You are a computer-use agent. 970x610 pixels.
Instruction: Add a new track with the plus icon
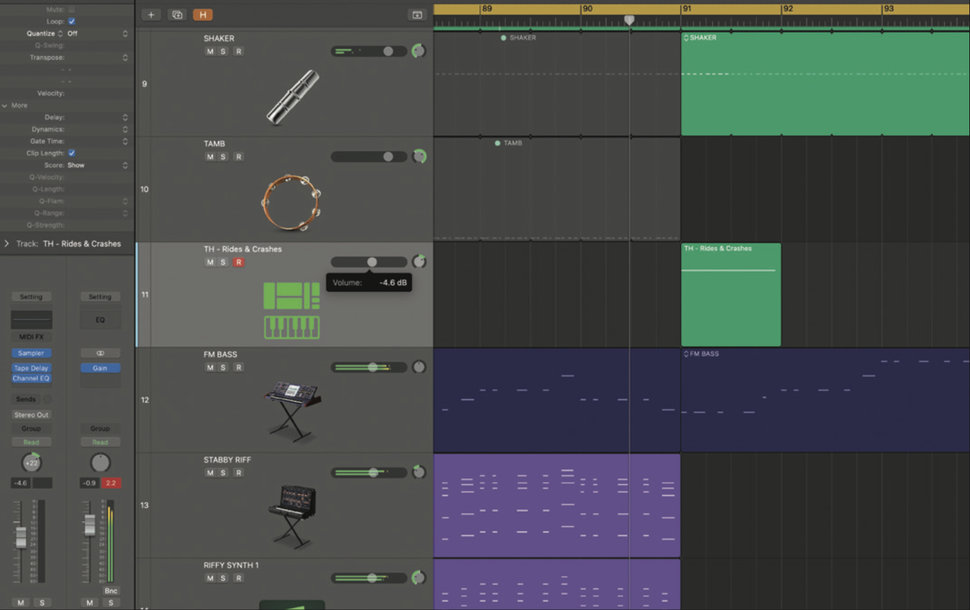tap(150, 15)
